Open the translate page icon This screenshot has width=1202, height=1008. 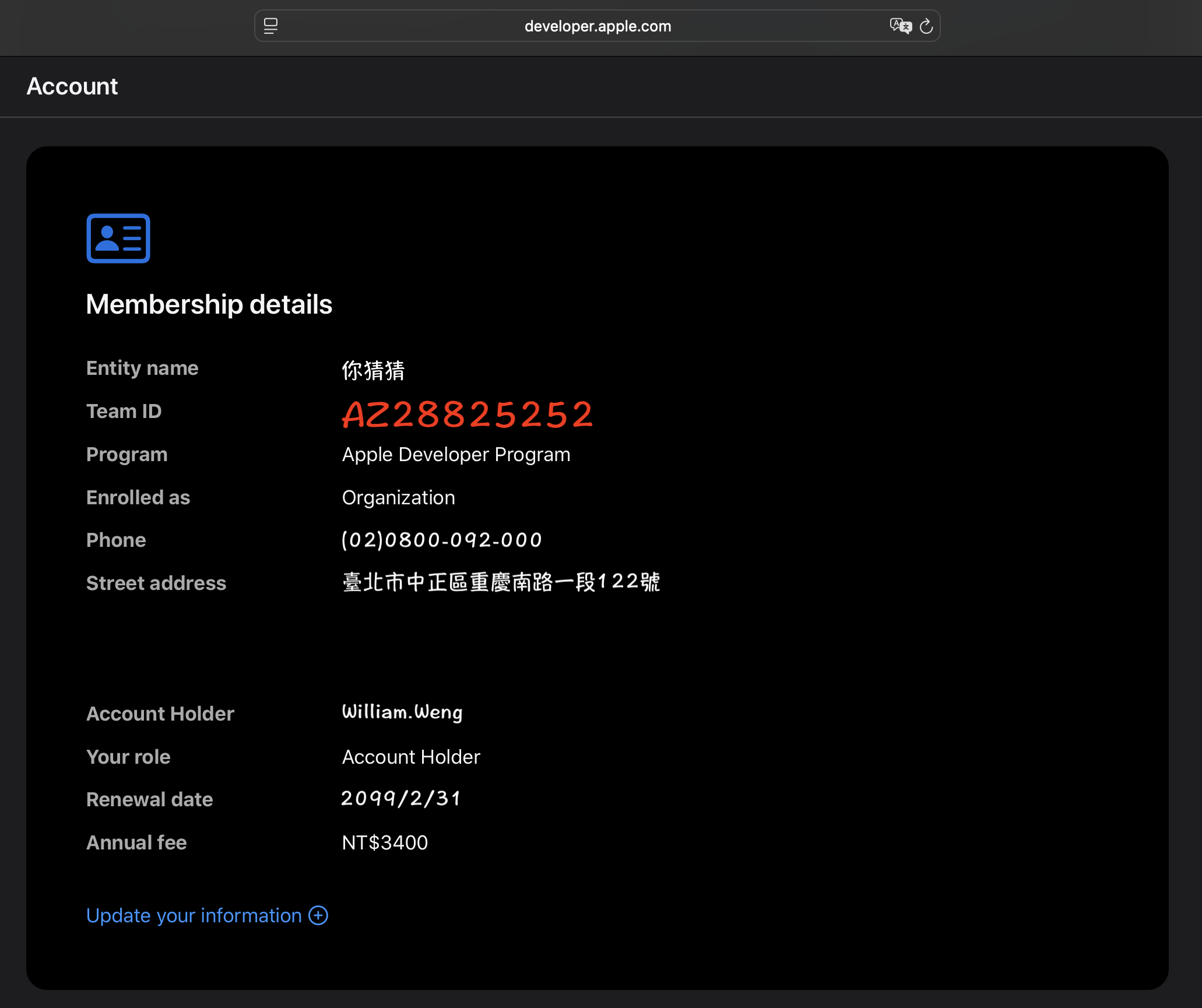coord(900,26)
